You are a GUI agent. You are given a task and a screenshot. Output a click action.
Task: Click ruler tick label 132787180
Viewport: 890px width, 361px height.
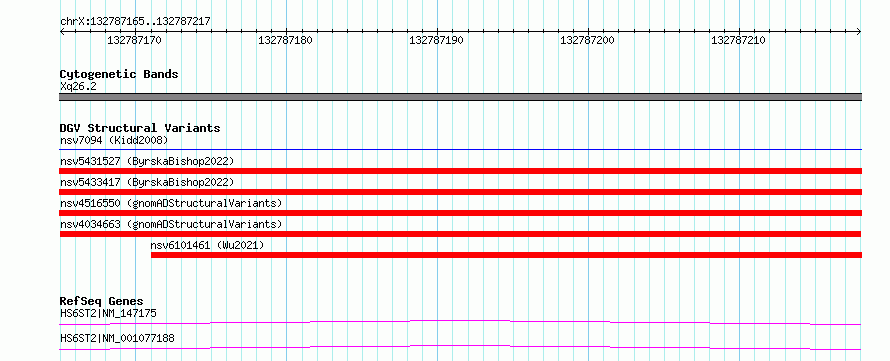point(285,40)
